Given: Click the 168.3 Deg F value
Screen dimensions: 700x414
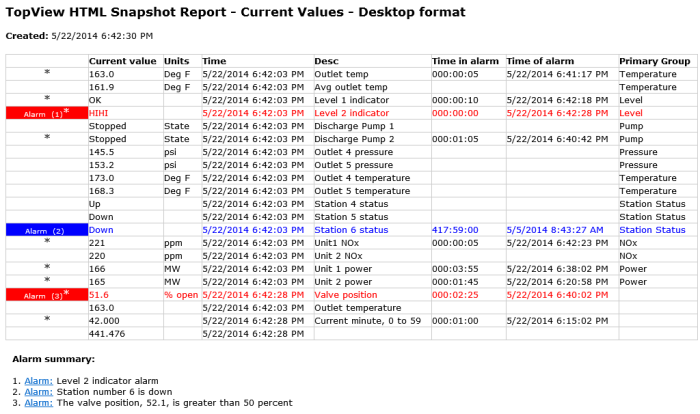Looking at the screenshot, I should pyautogui.click(x=101, y=191).
